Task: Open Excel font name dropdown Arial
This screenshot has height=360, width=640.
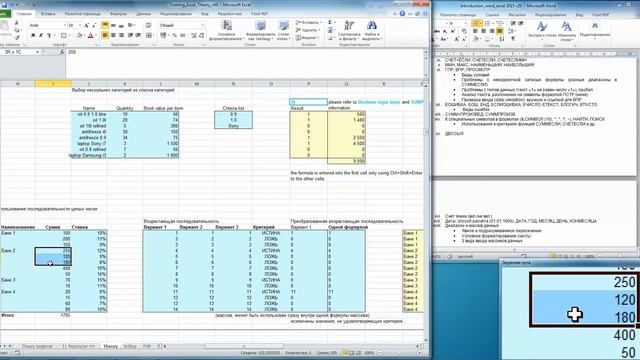Action: pyautogui.click(x=48, y=25)
